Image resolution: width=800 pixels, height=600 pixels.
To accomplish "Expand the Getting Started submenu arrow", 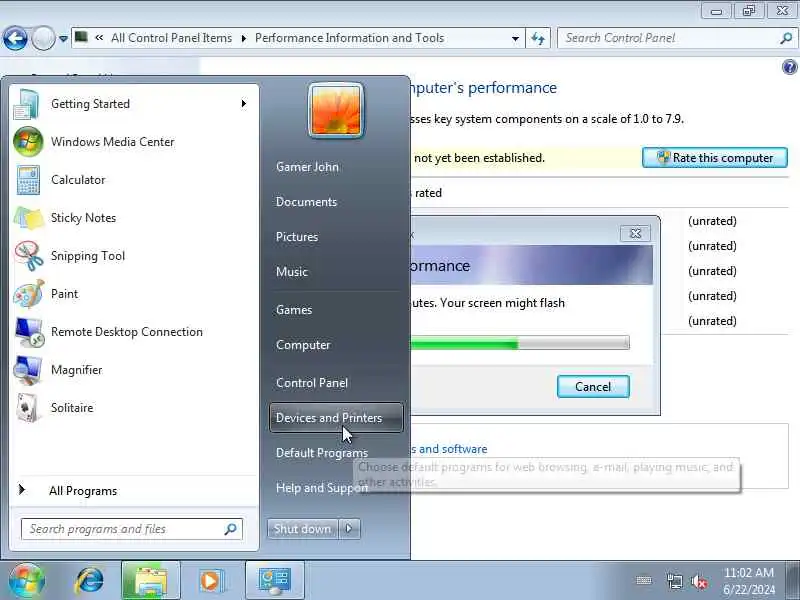I will (244, 104).
